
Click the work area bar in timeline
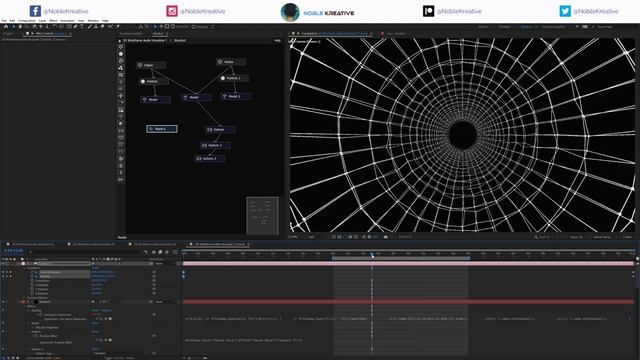(x=401, y=258)
